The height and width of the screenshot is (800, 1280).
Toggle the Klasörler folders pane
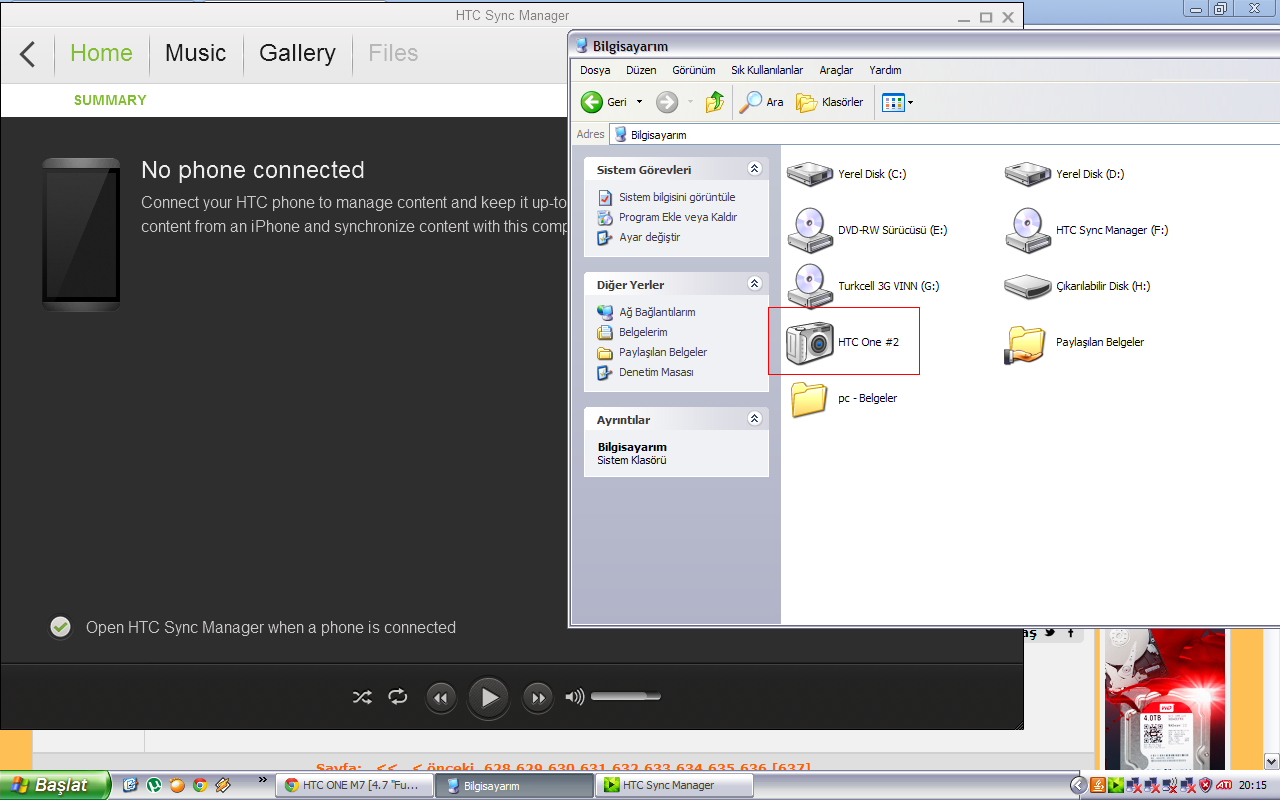(830, 102)
